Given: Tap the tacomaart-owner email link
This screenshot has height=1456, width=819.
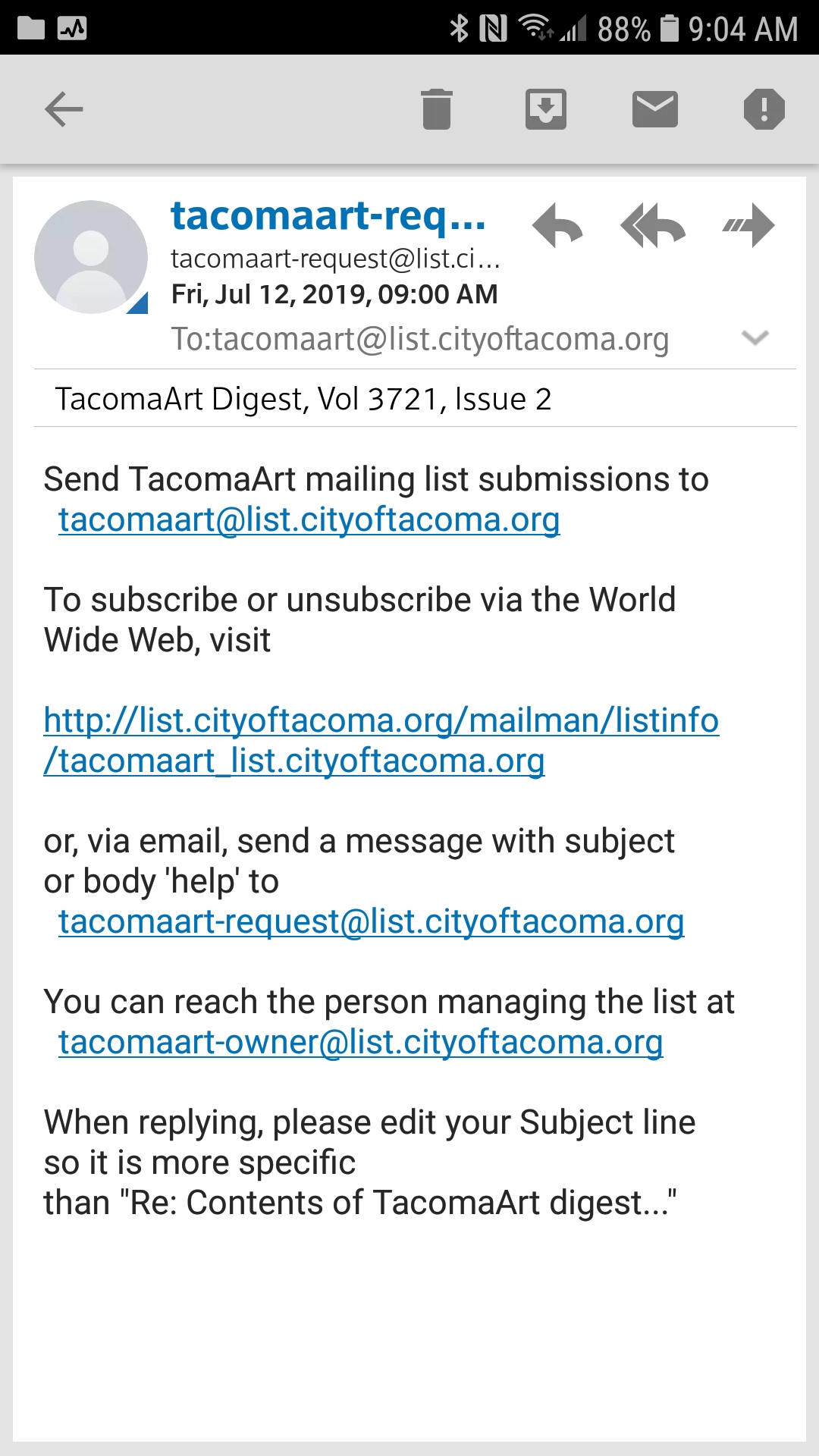Looking at the screenshot, I should click(361, 1043).
